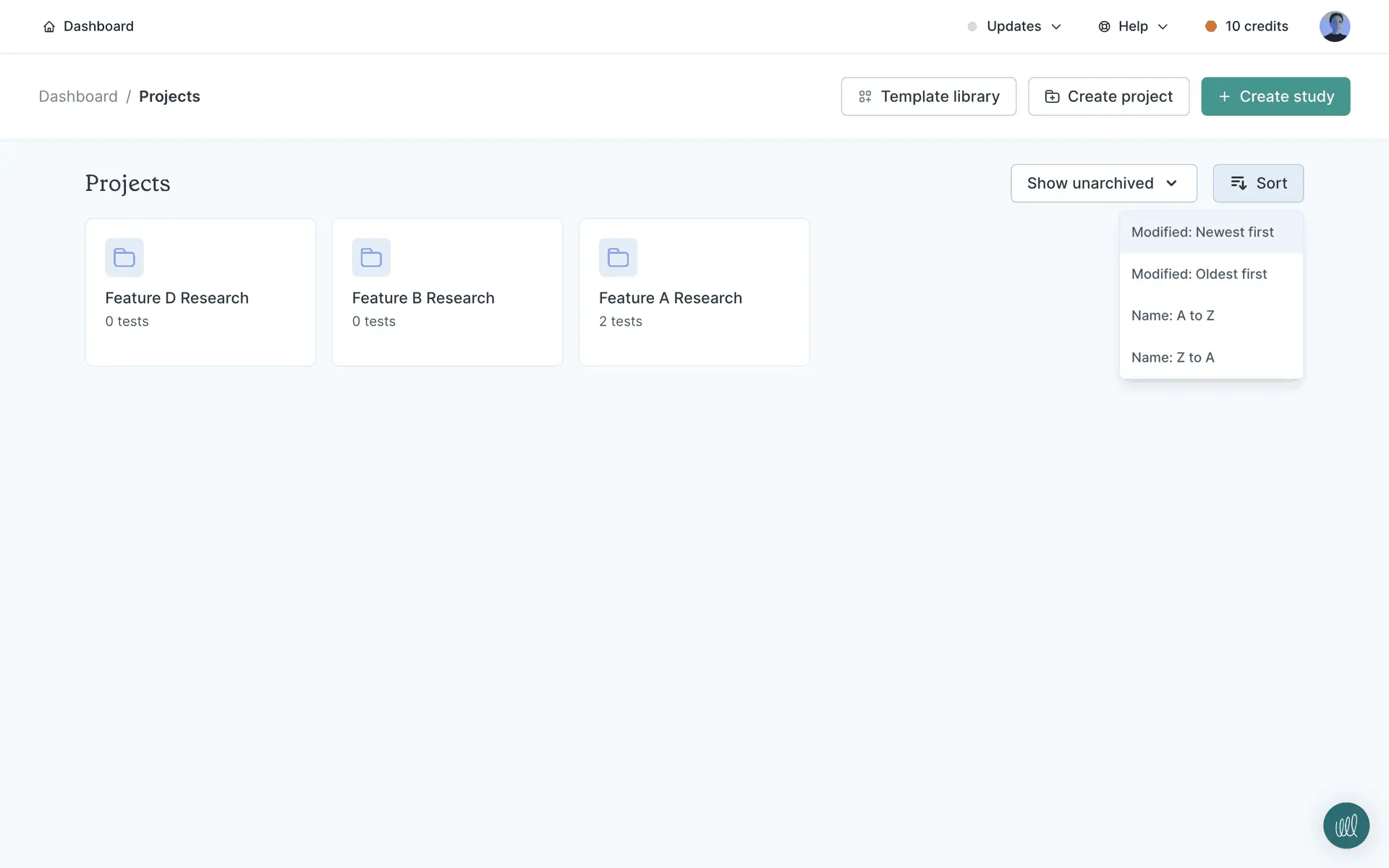Screen dimensions: 1389x868
Task: Click the orange credits indicator dot
Action: 1210,27
